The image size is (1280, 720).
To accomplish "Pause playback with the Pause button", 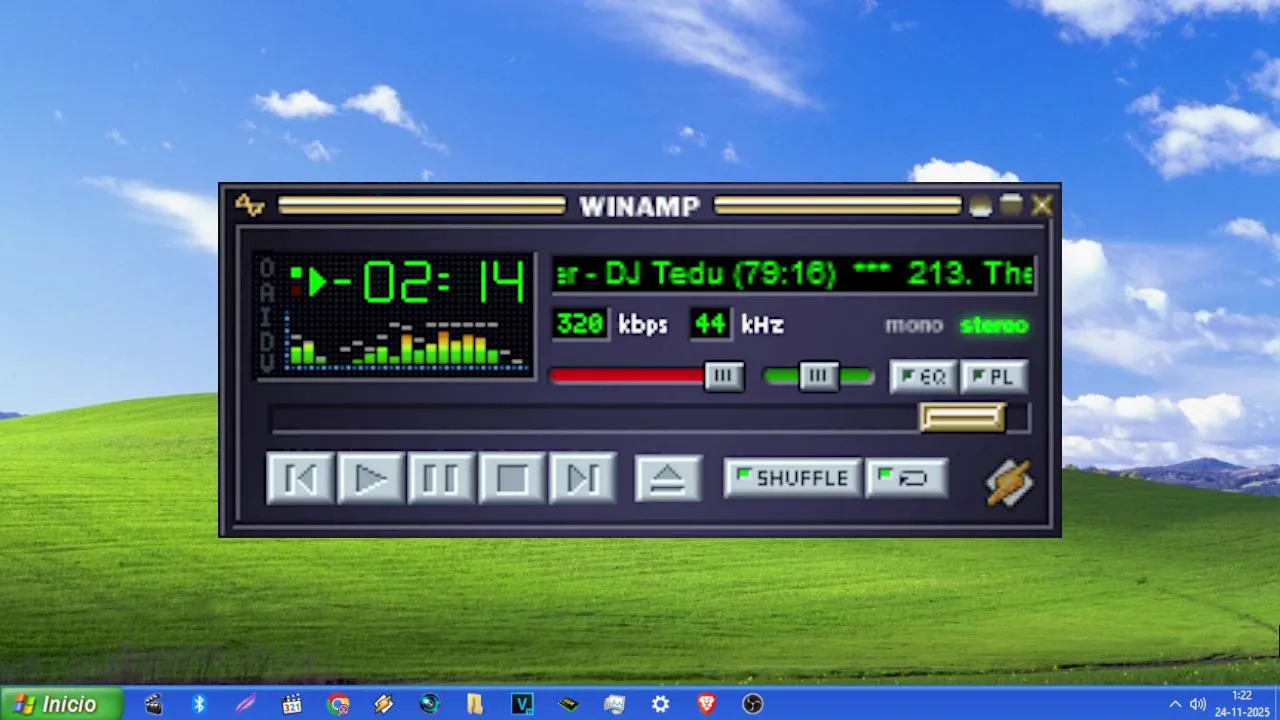I will point(441,478).
